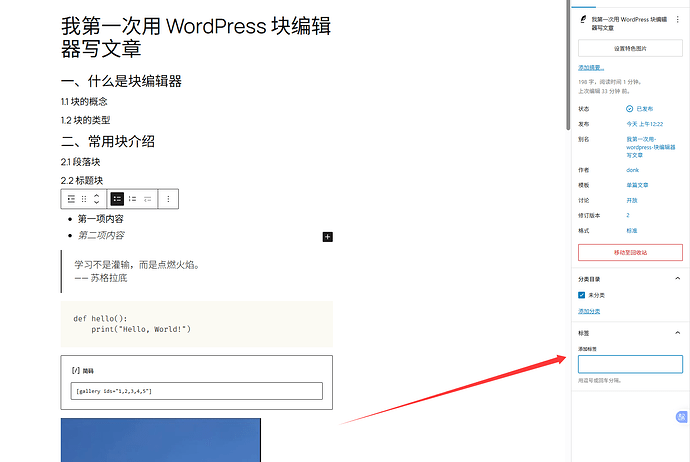
Task: Click the black plus add block button
Action: click(x=327, y=237)
